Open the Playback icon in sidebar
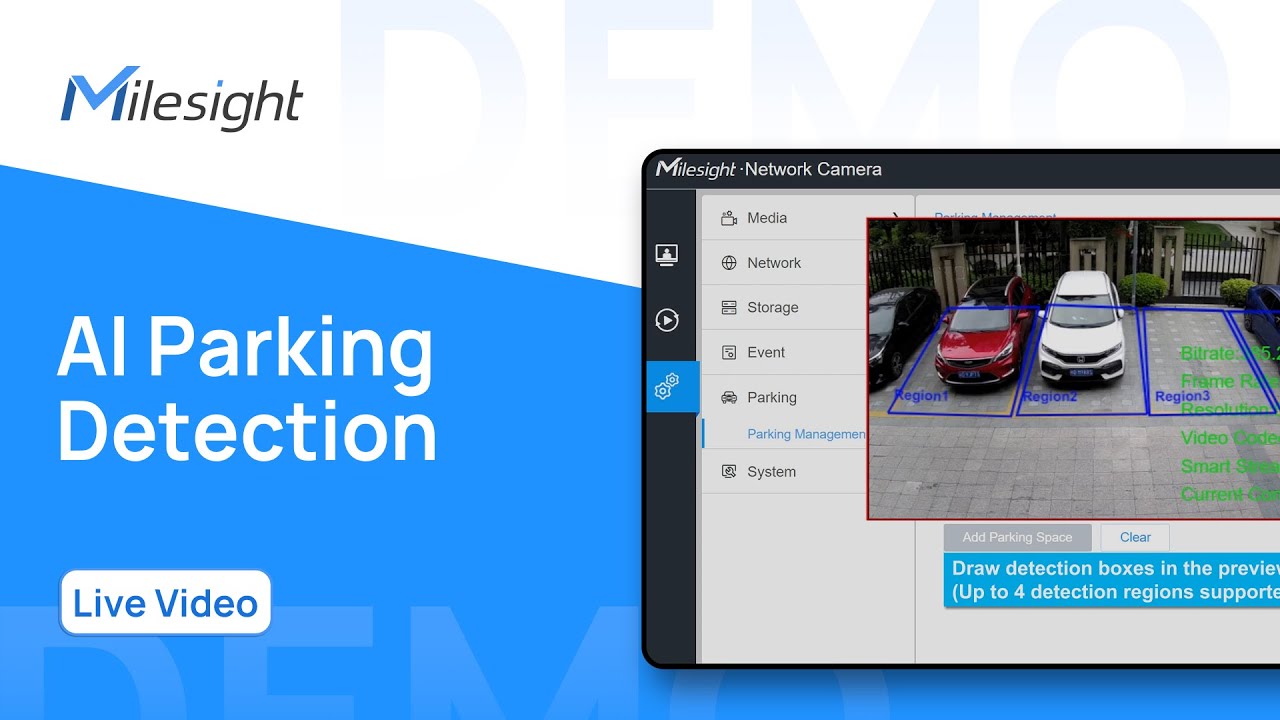 coord(667,320)
